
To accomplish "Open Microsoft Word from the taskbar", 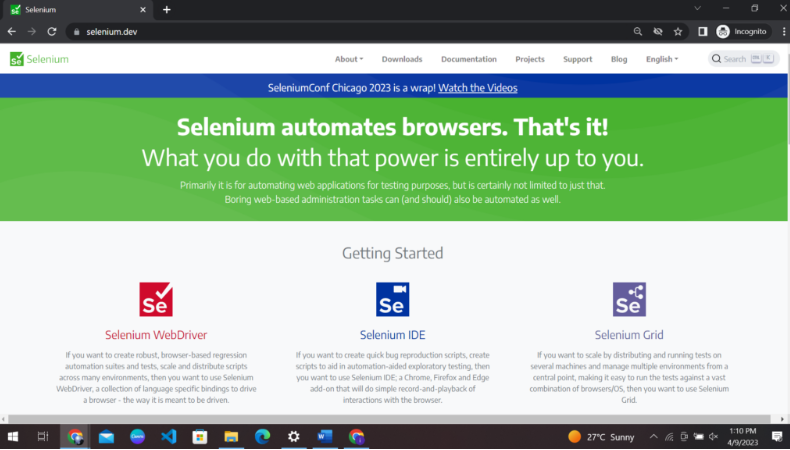I will [x=324, y=437].
